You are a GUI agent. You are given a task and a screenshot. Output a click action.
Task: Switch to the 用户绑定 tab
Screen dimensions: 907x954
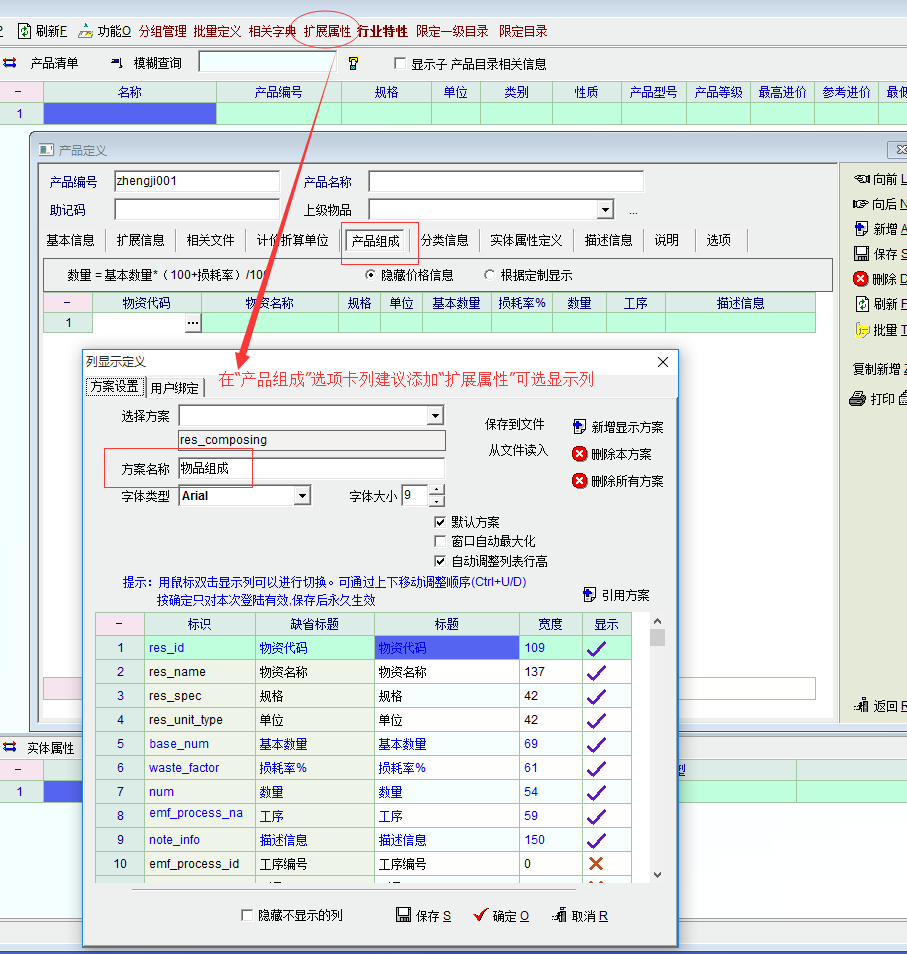pos(175,388)
